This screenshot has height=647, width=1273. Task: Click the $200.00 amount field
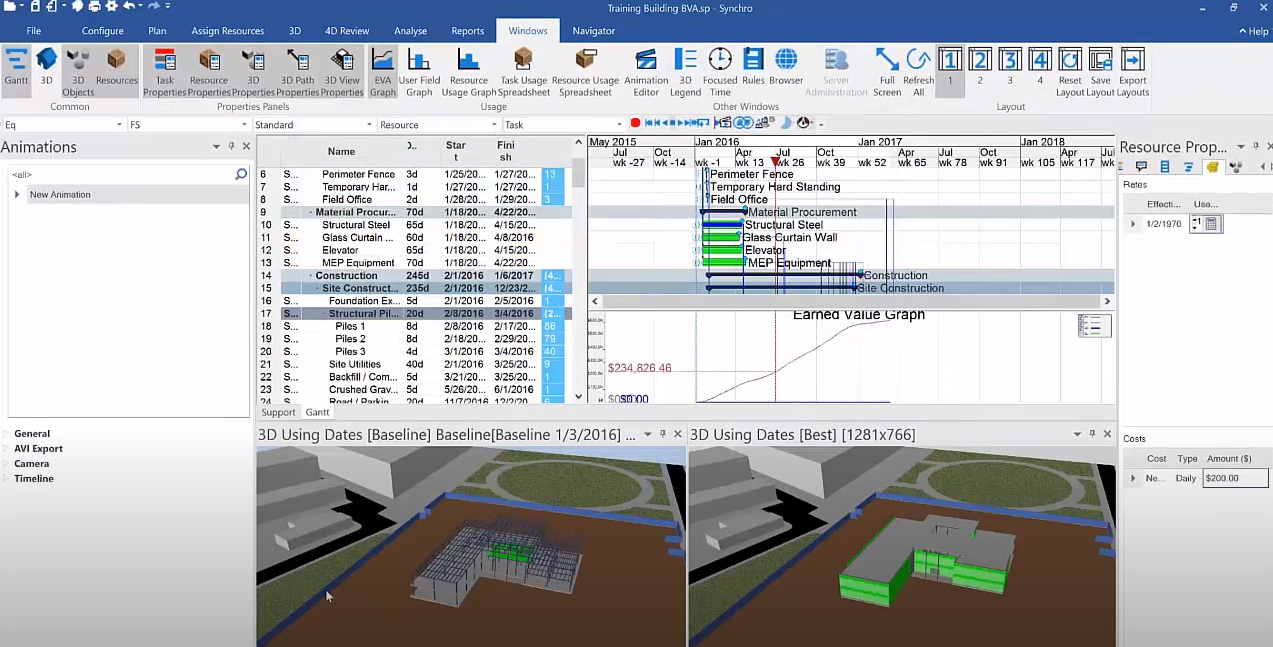point(1236,478)
